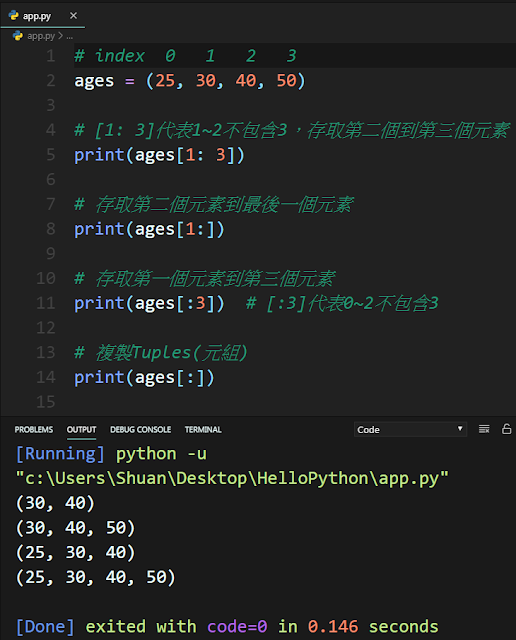Viewport: 516px width, 640px height.
Task: Select the app.py editor tab
Action: click(x=43, y=16)
